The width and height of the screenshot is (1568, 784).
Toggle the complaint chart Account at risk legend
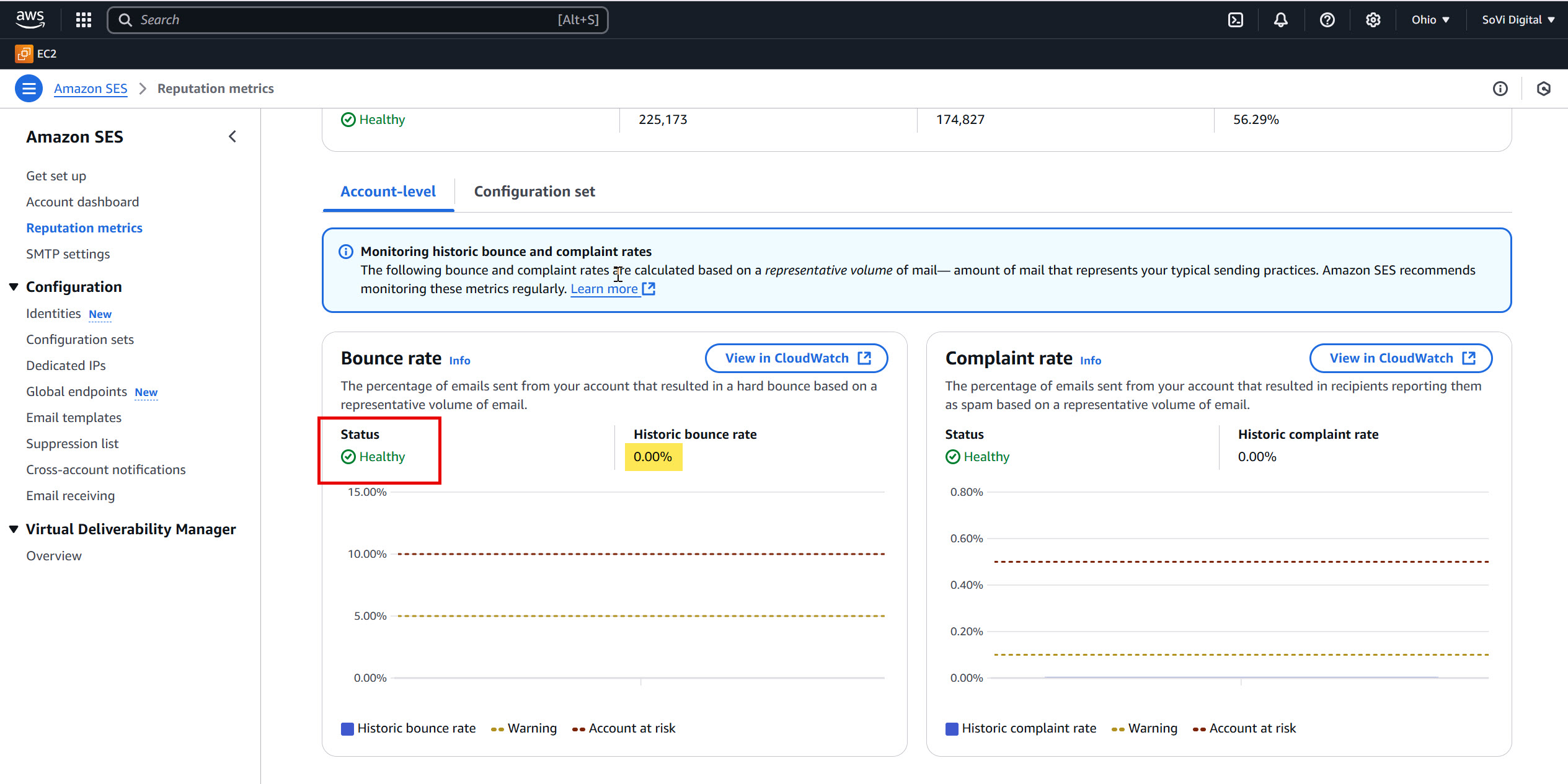tap(1244, 728)
